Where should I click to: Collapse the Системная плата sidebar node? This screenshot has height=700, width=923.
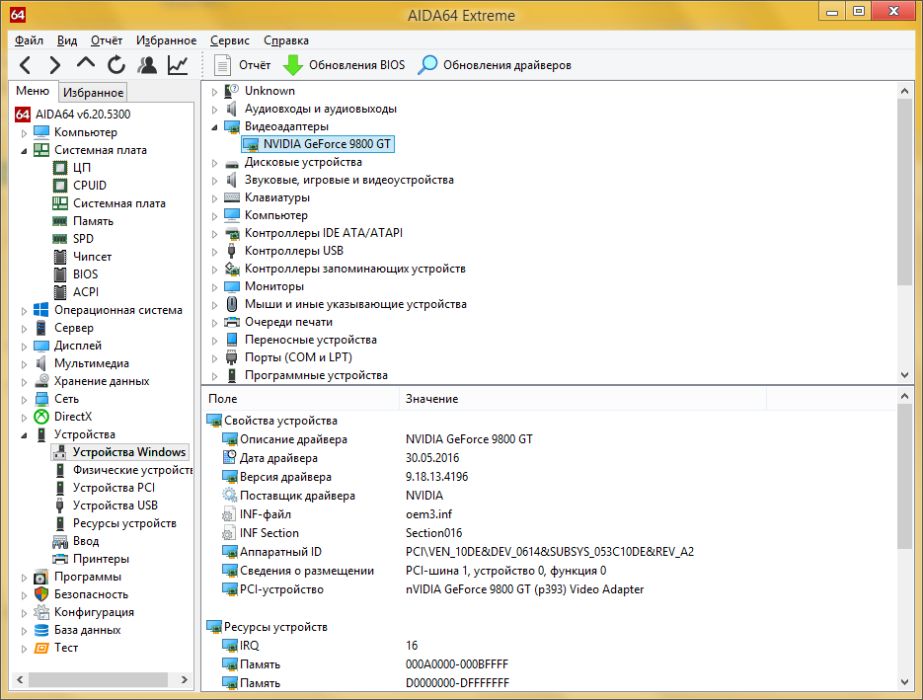point(24,151)
